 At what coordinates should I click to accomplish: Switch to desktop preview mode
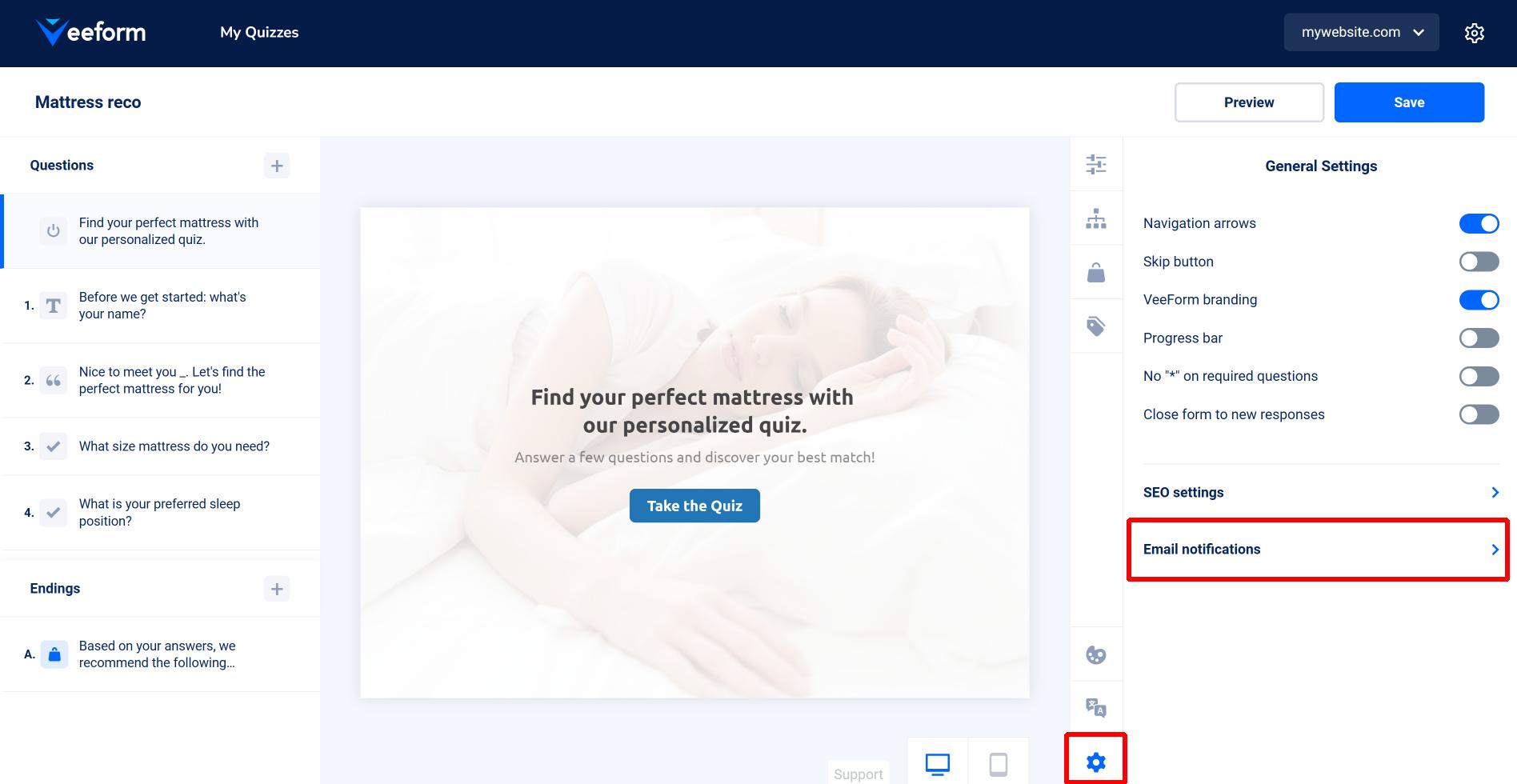point(938,764)
